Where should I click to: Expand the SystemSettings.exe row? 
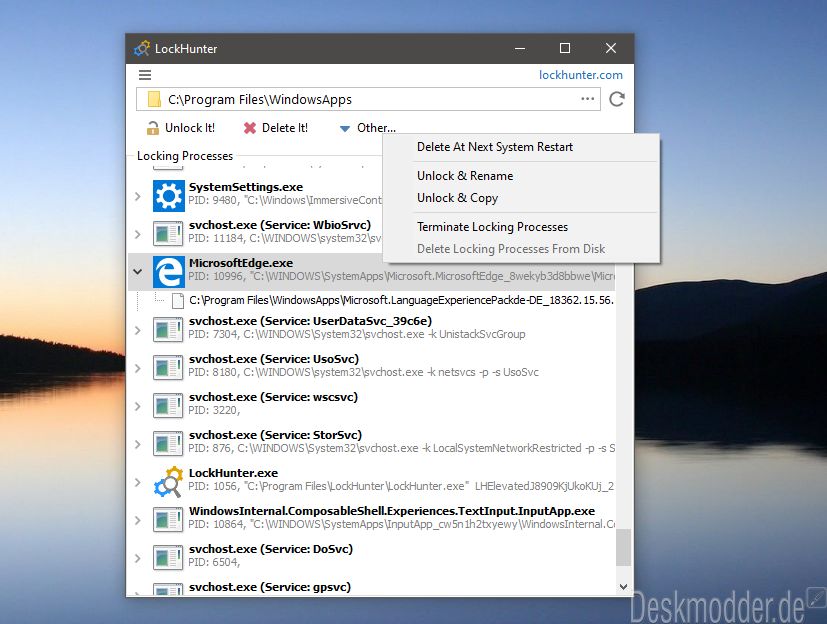coord(138,196)
